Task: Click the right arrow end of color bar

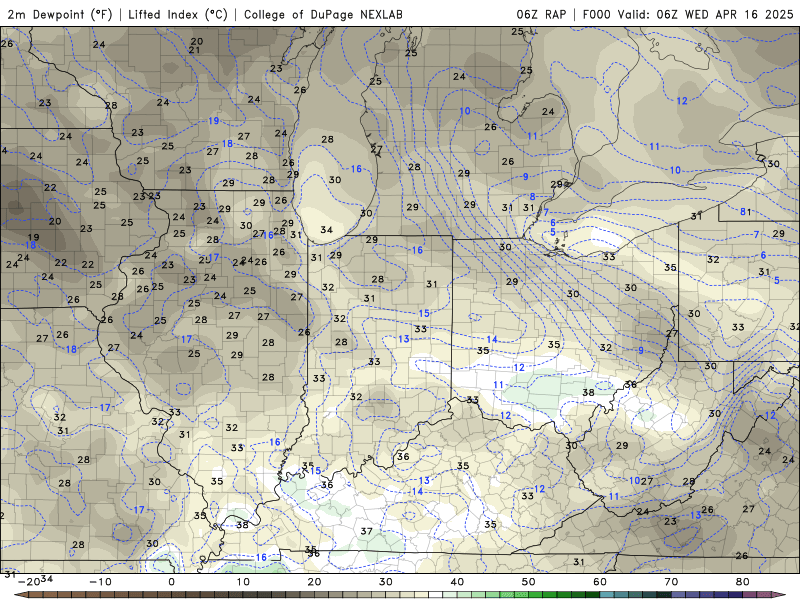Action: pos(780,595)
